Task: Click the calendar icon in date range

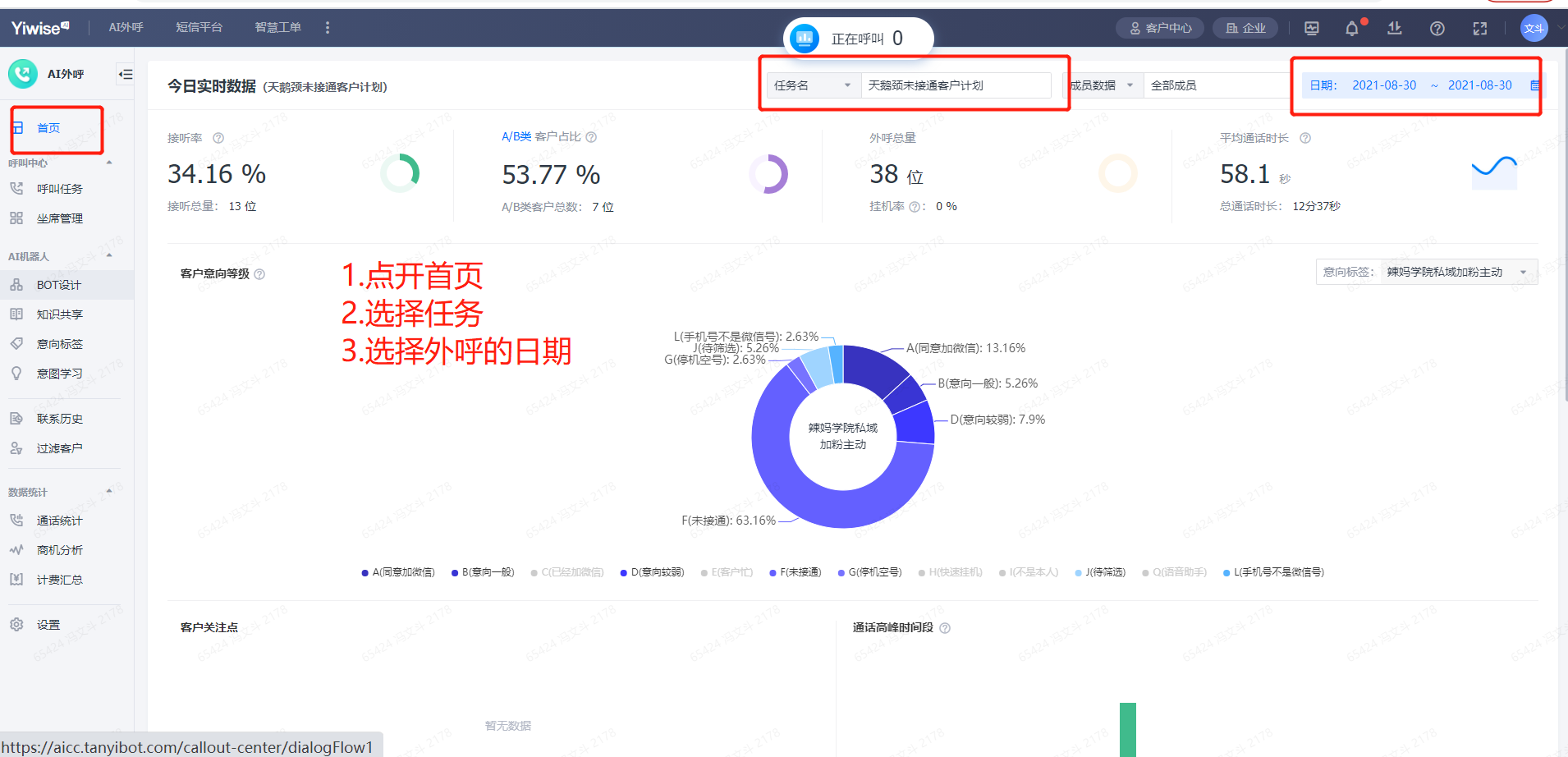Action: point(1534,85)
